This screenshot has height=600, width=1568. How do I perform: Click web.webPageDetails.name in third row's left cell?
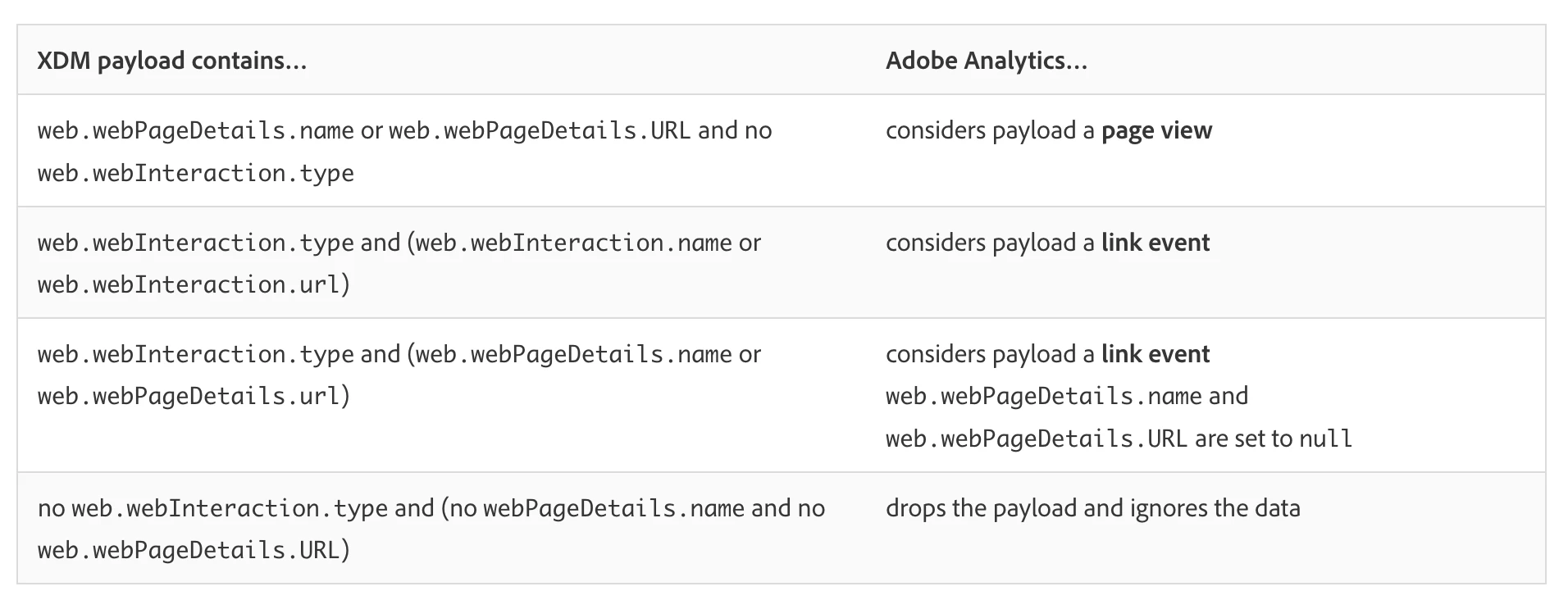coord(573,354)
